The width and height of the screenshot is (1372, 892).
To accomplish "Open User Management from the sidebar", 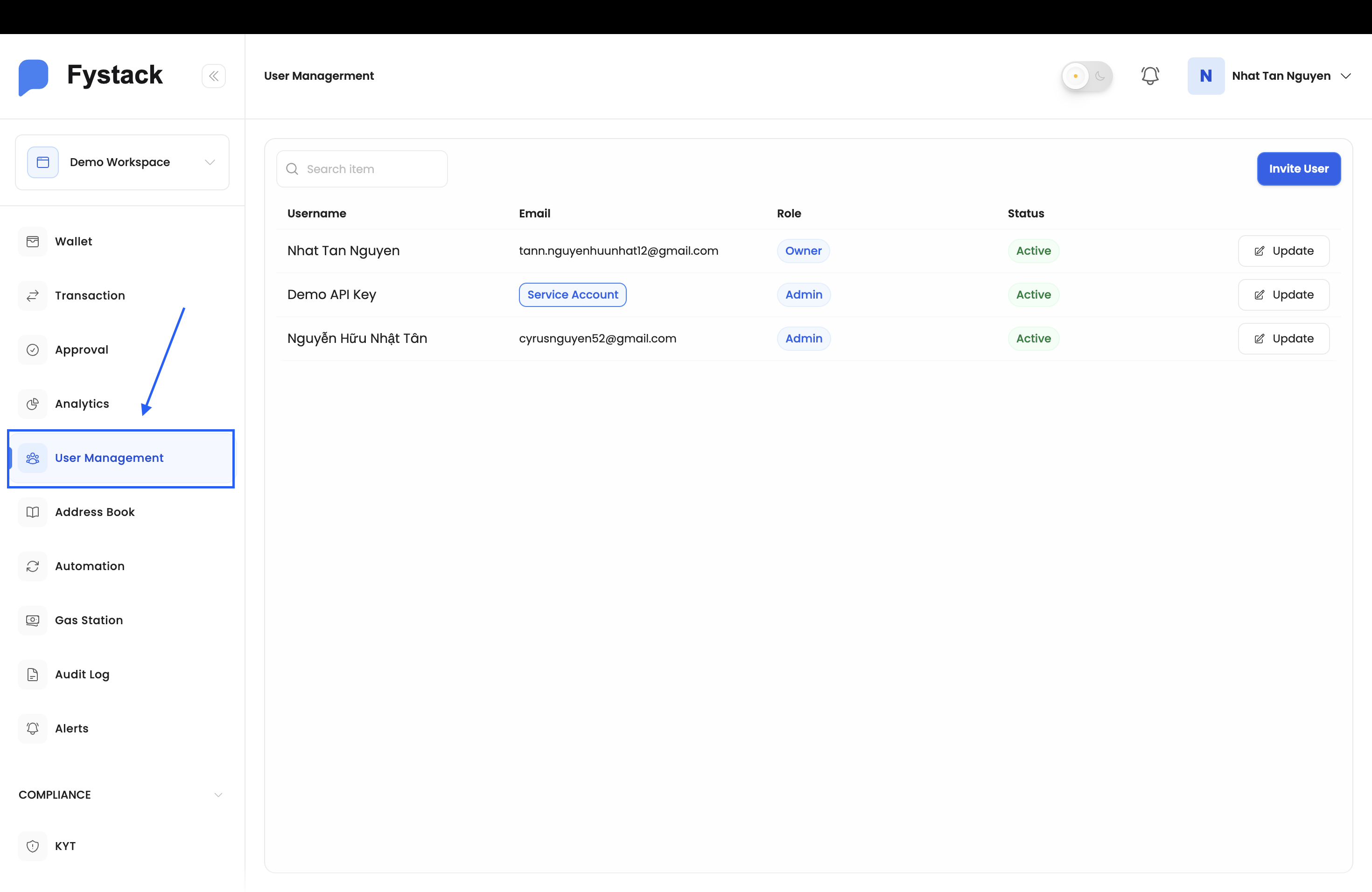I will tap(109, 458).
